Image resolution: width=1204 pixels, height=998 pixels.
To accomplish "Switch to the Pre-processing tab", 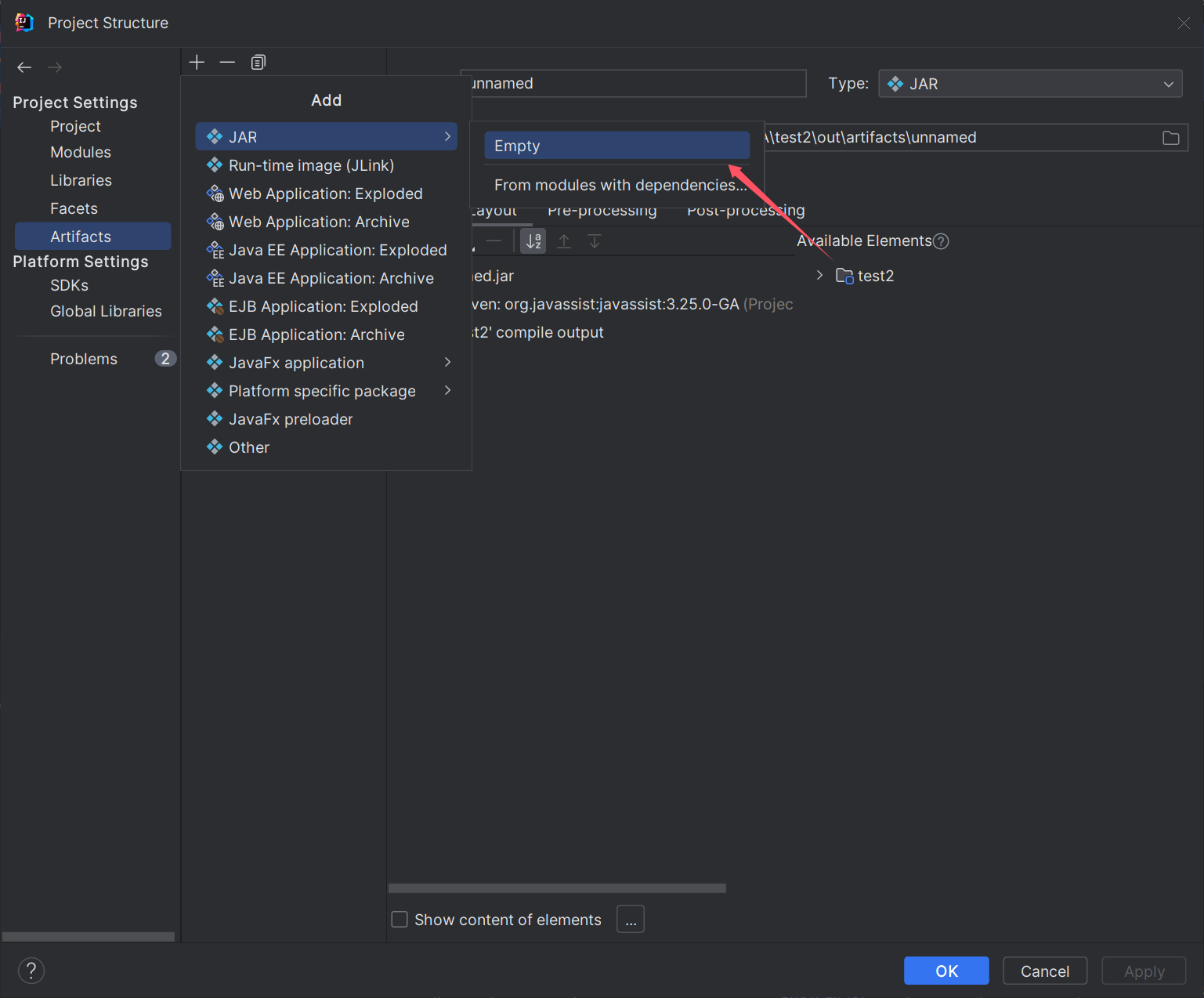I will pos(602,211).
